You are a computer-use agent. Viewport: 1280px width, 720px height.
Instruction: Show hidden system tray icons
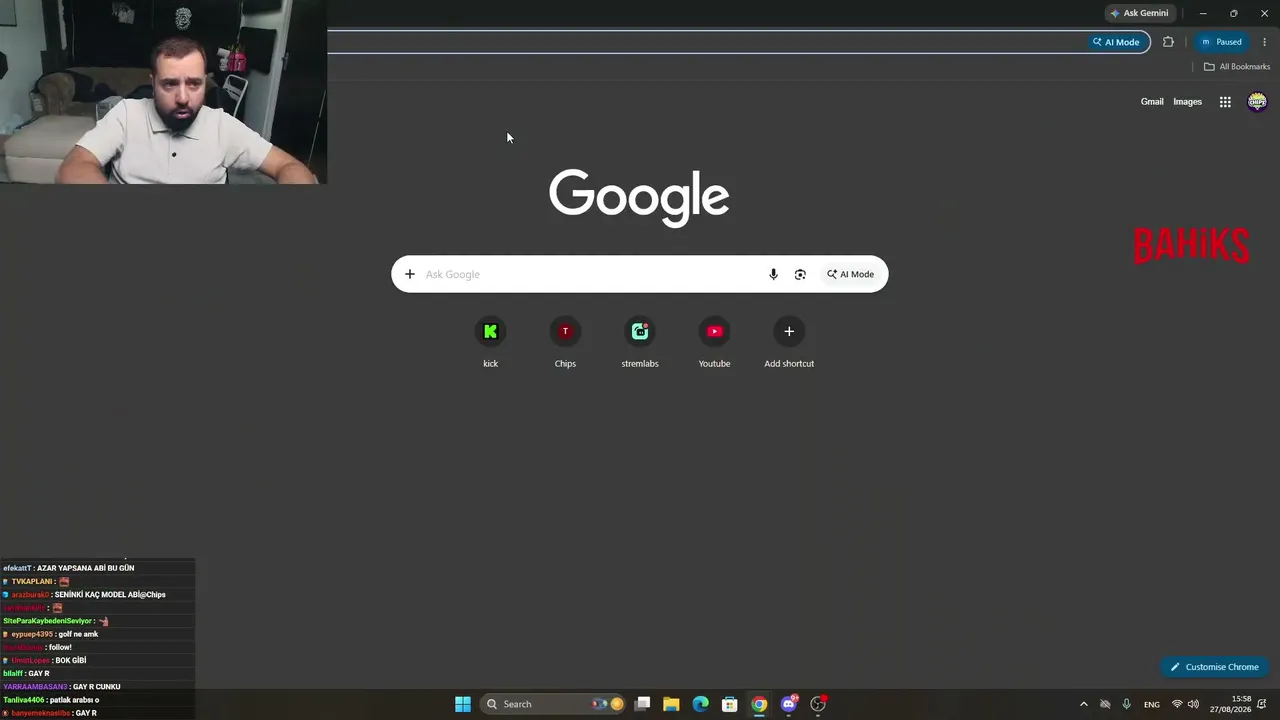(1083, 704)
